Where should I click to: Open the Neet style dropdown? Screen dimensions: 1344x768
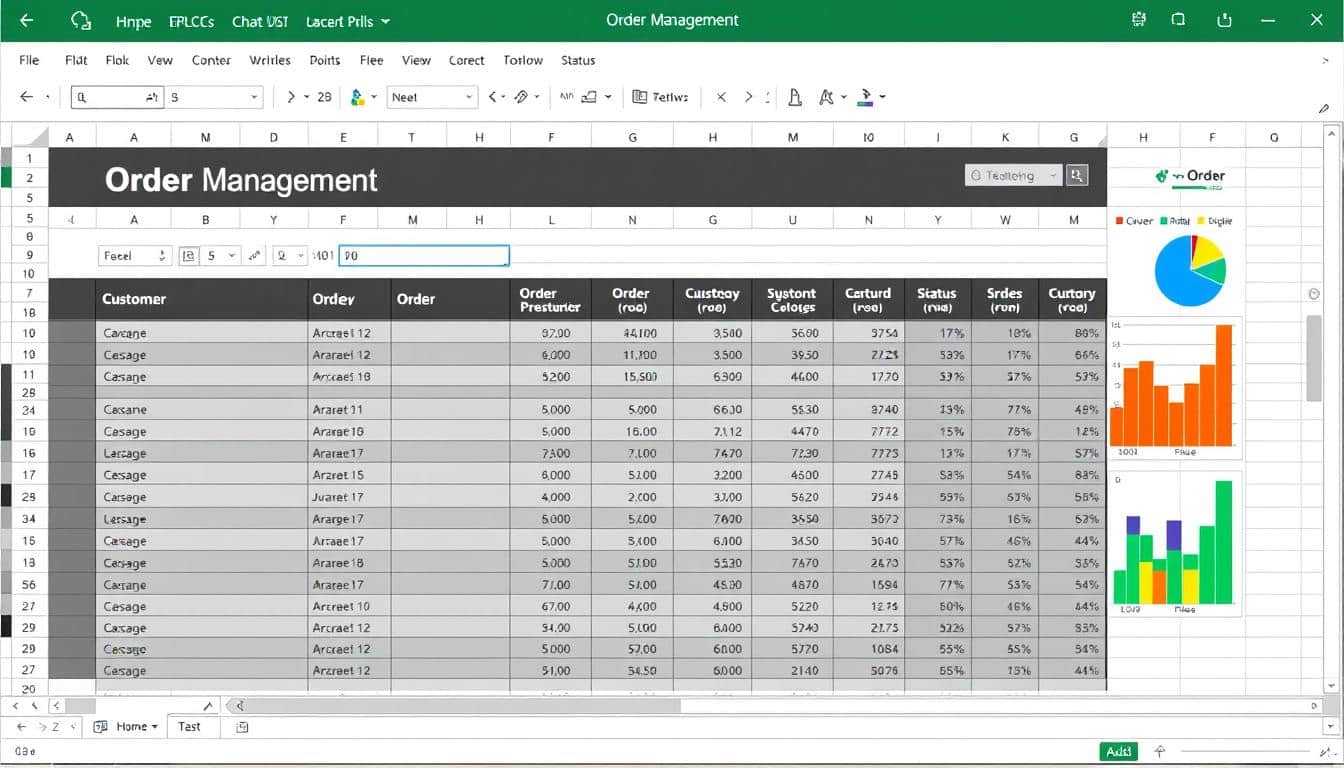point(431,97)
